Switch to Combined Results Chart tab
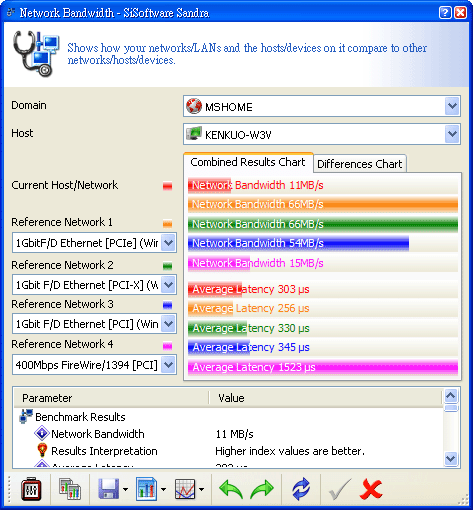The width and height of the screenshot is (473, 510). pyautogui.click(x=248, y=162)
